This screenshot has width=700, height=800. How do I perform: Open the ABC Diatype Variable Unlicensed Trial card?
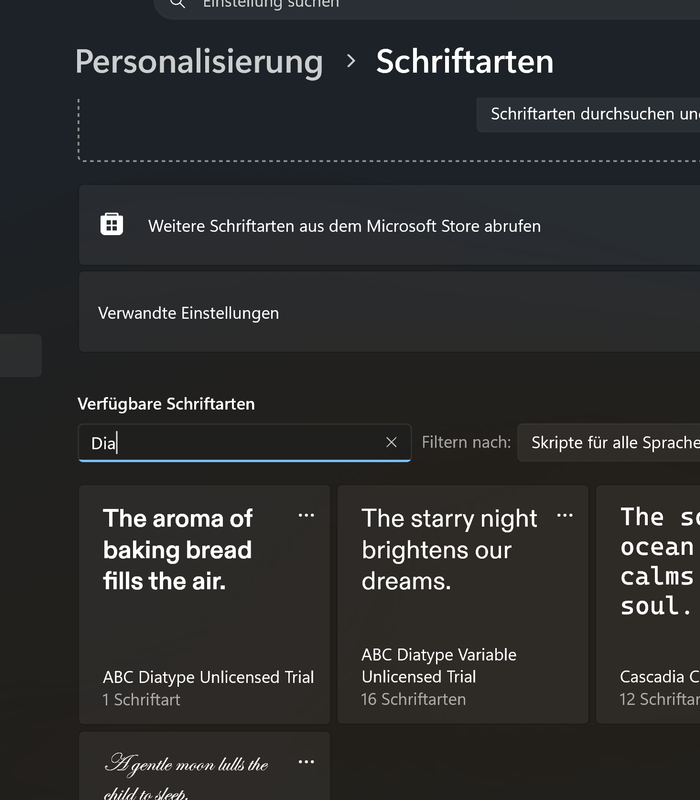[463, 604]
